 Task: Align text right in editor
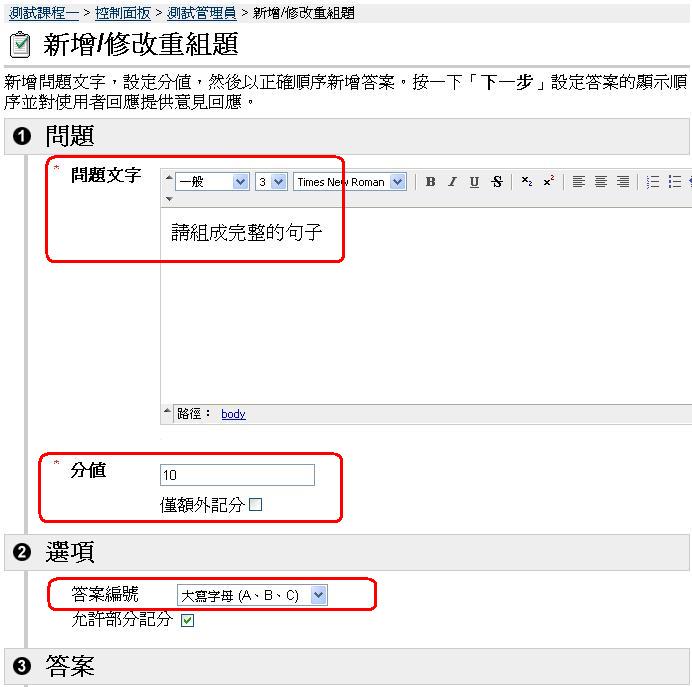coord(623,182)
